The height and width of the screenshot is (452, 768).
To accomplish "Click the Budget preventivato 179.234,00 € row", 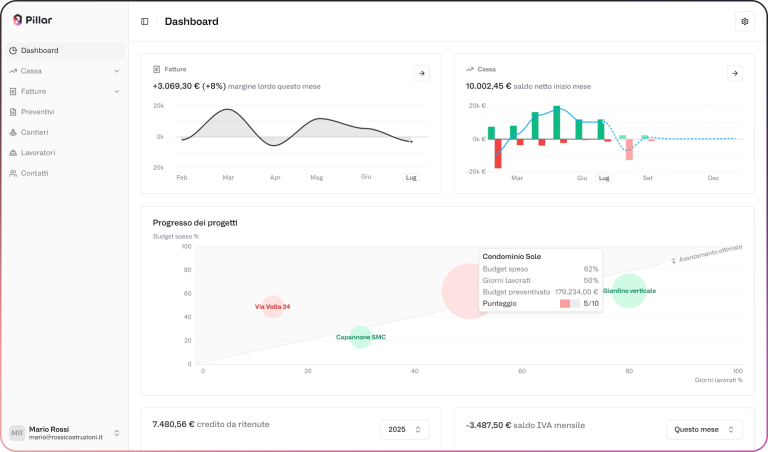I will click(540, 292).
